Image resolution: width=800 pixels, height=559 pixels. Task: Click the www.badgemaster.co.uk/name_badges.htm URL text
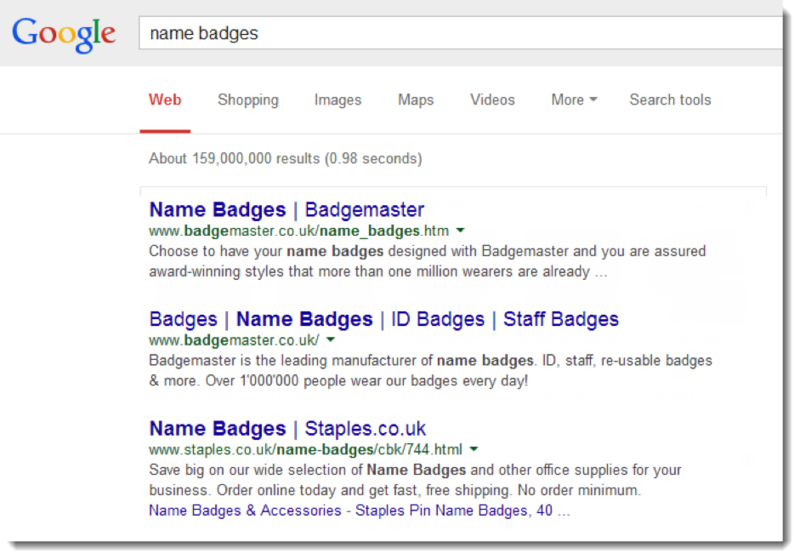click(299, 231)
